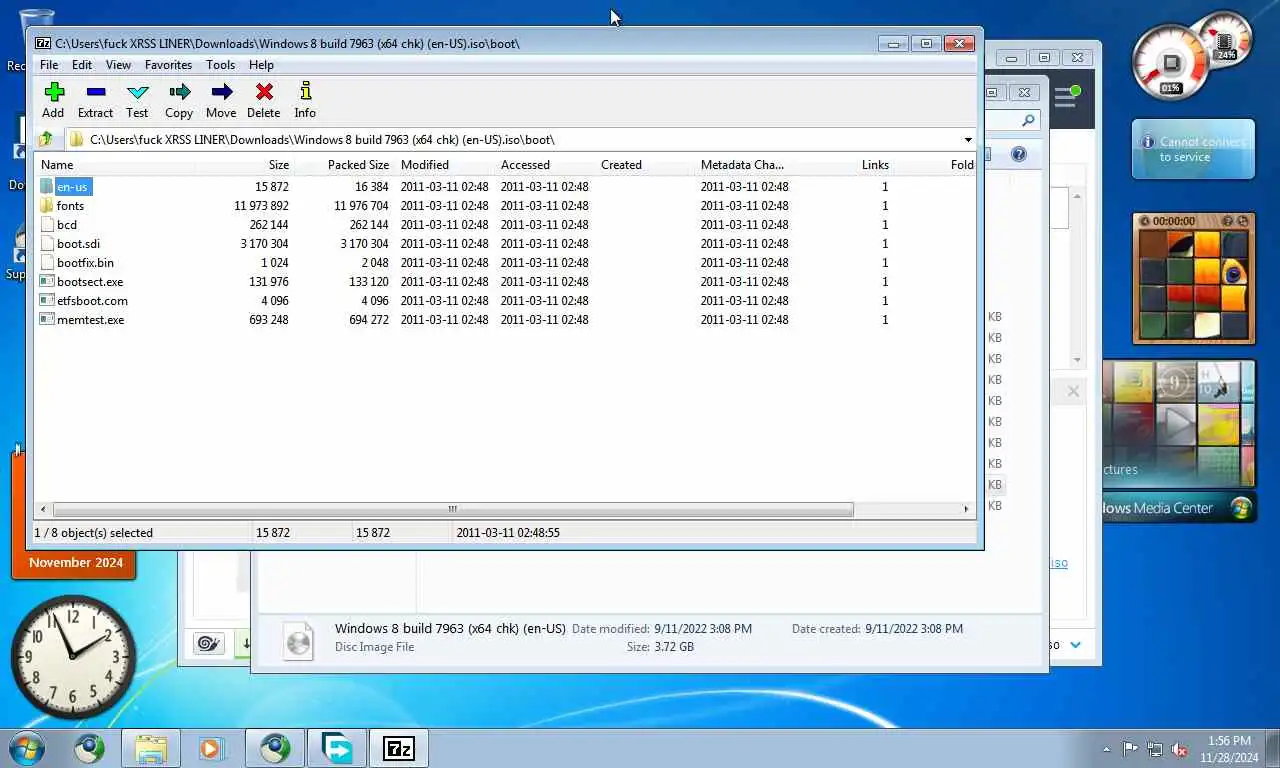Click the Extract toolbar icon
The width and height of the screenshot is (1280, 768).
click(x=96, y=92)
